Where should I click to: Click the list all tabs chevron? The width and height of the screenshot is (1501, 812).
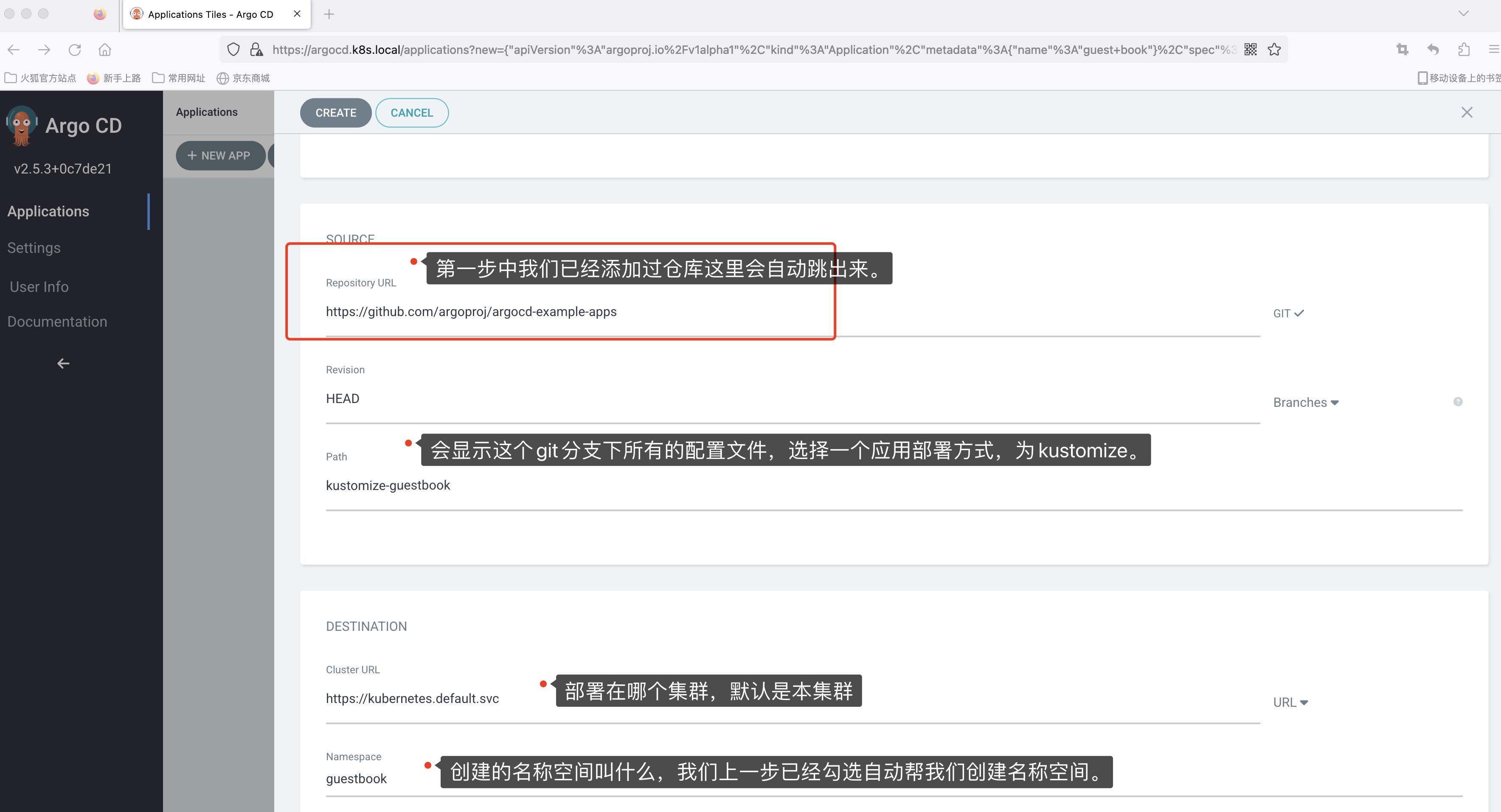pyautogui.click(x=1463, y=14)
